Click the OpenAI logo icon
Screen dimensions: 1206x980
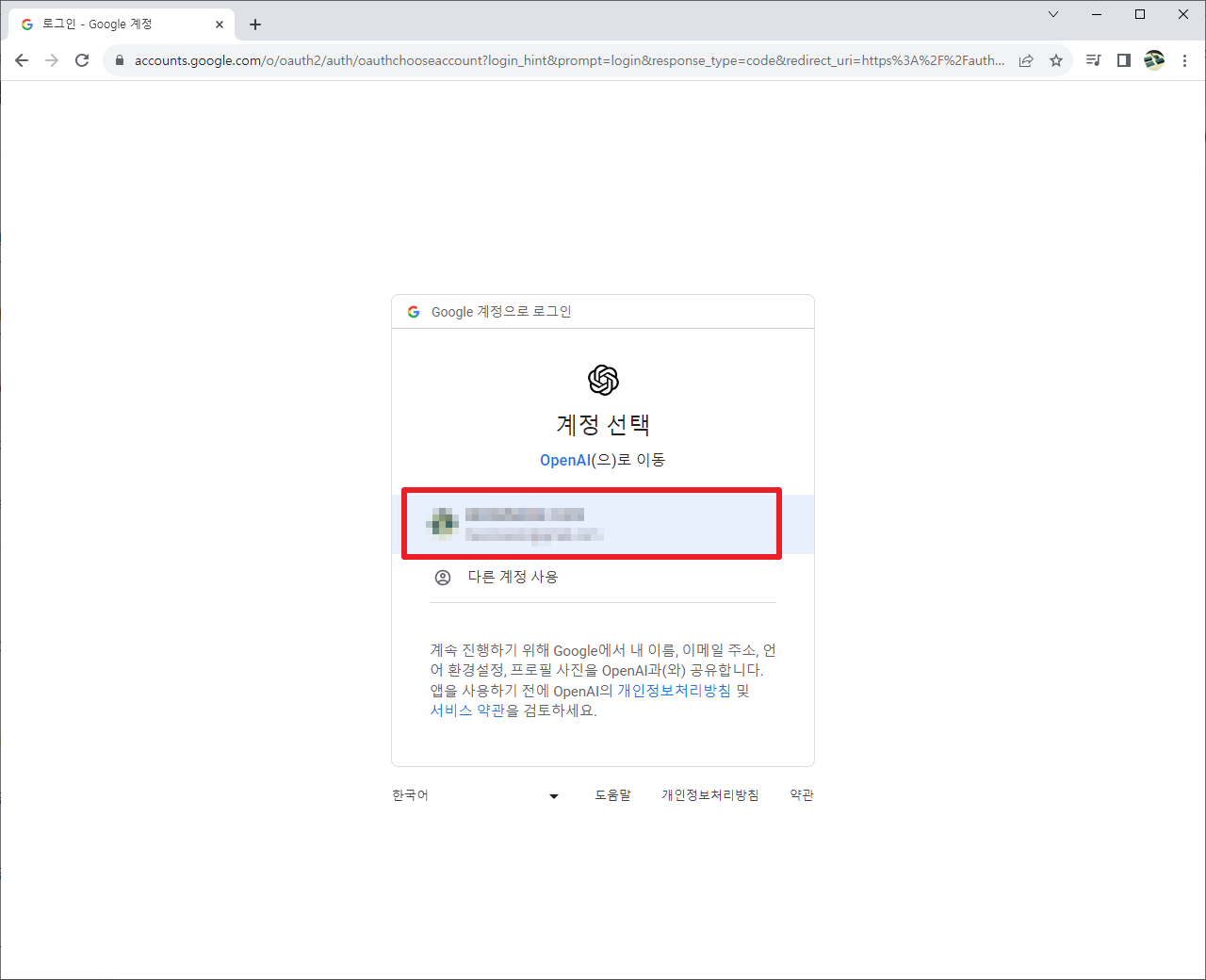click(603, 381)
